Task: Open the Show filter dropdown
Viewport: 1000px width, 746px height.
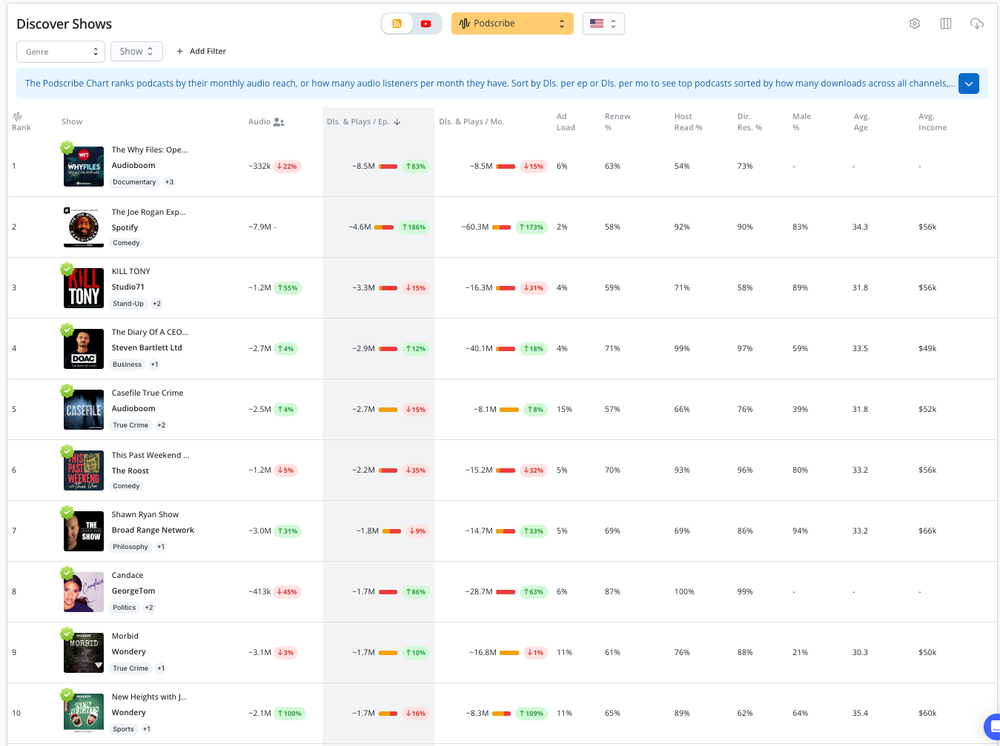Action: point(136,52)
